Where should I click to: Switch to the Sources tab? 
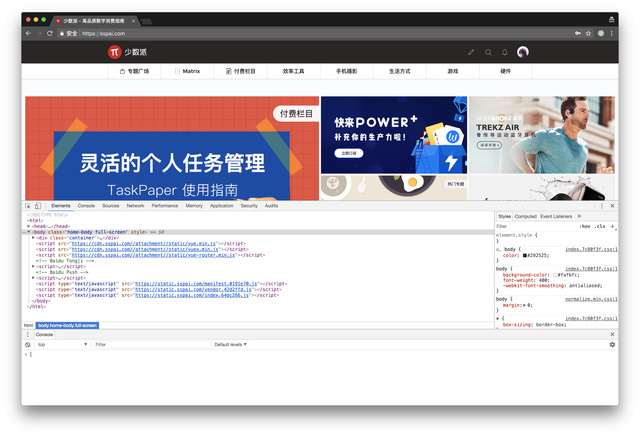click(x=111, y=206)
